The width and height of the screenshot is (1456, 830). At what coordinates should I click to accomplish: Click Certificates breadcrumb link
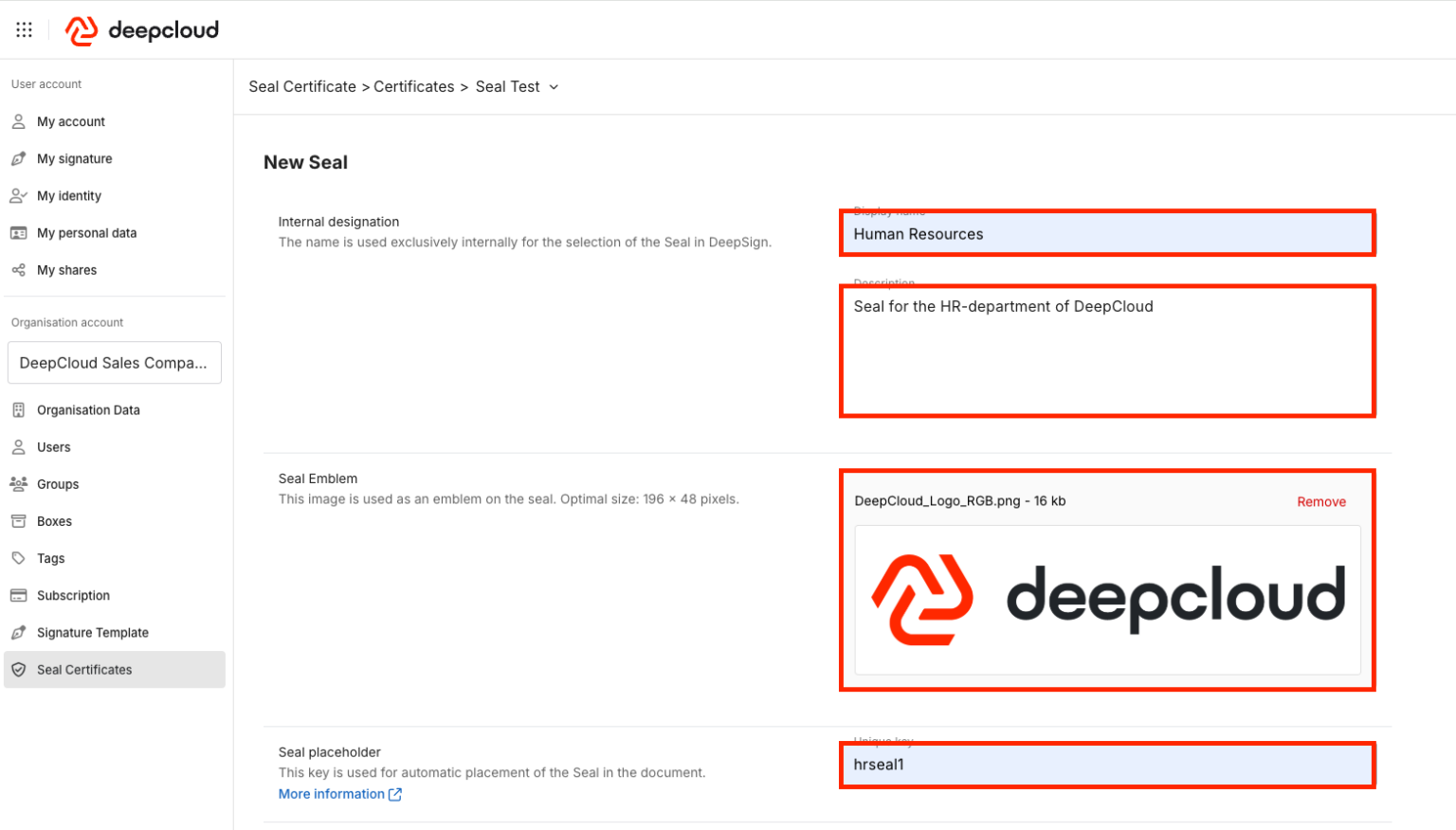pos(414,86)
